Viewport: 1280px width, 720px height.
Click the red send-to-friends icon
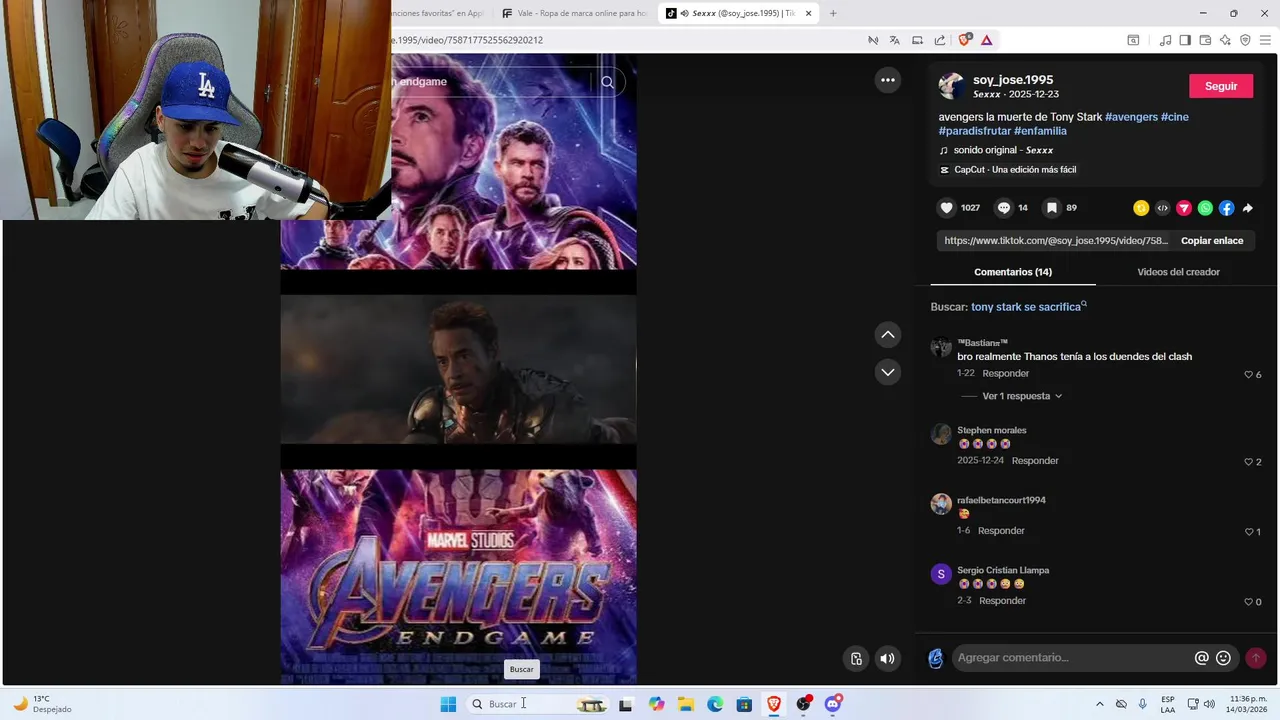coord(1184,208)
